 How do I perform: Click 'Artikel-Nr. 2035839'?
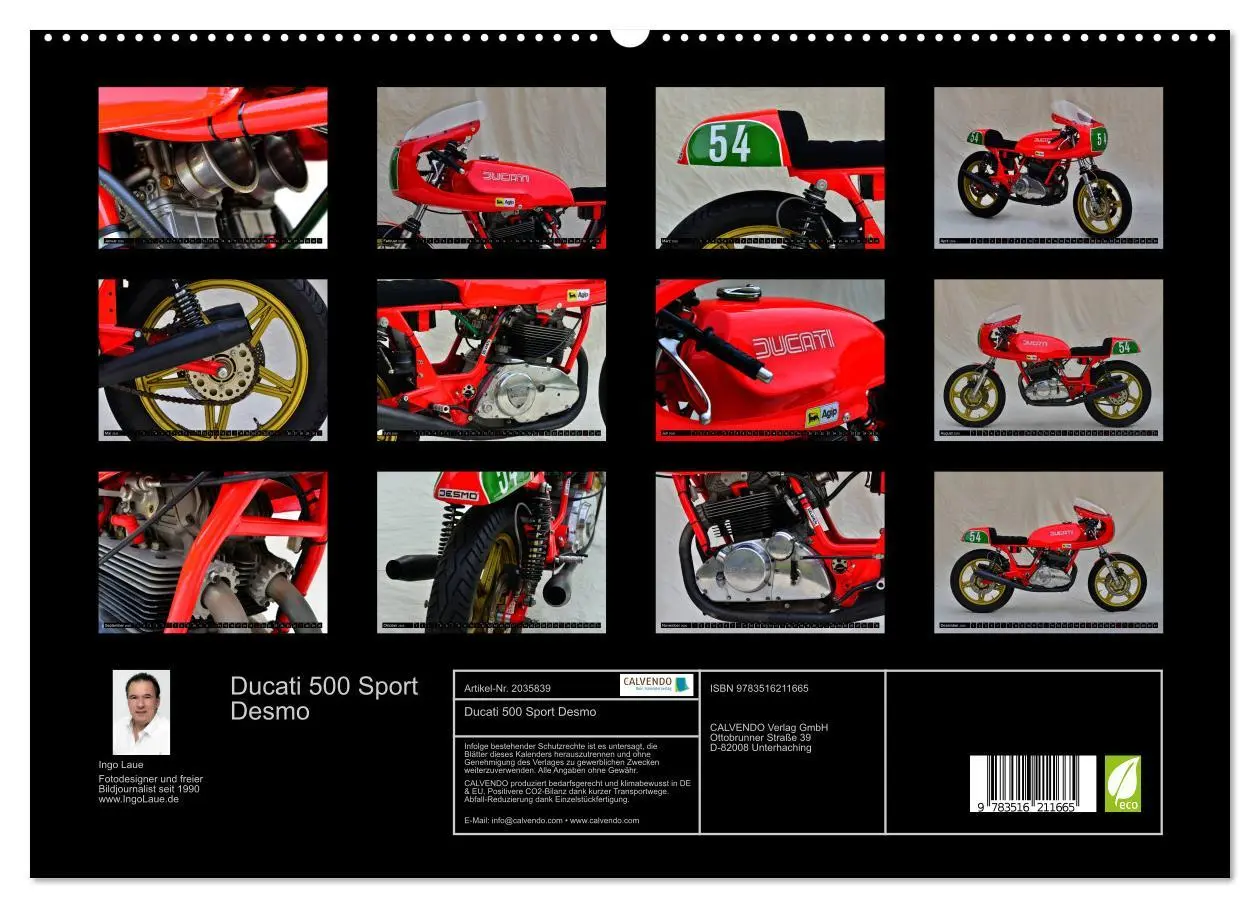click(508, 688)
